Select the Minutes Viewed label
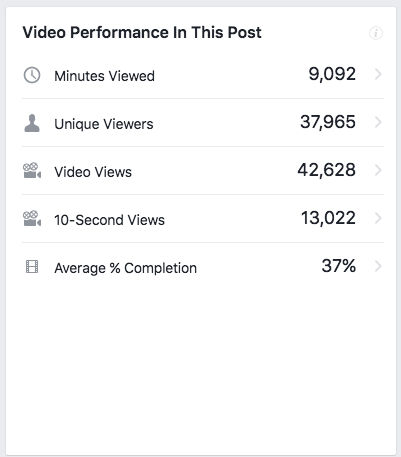 [x=104, y=76]
